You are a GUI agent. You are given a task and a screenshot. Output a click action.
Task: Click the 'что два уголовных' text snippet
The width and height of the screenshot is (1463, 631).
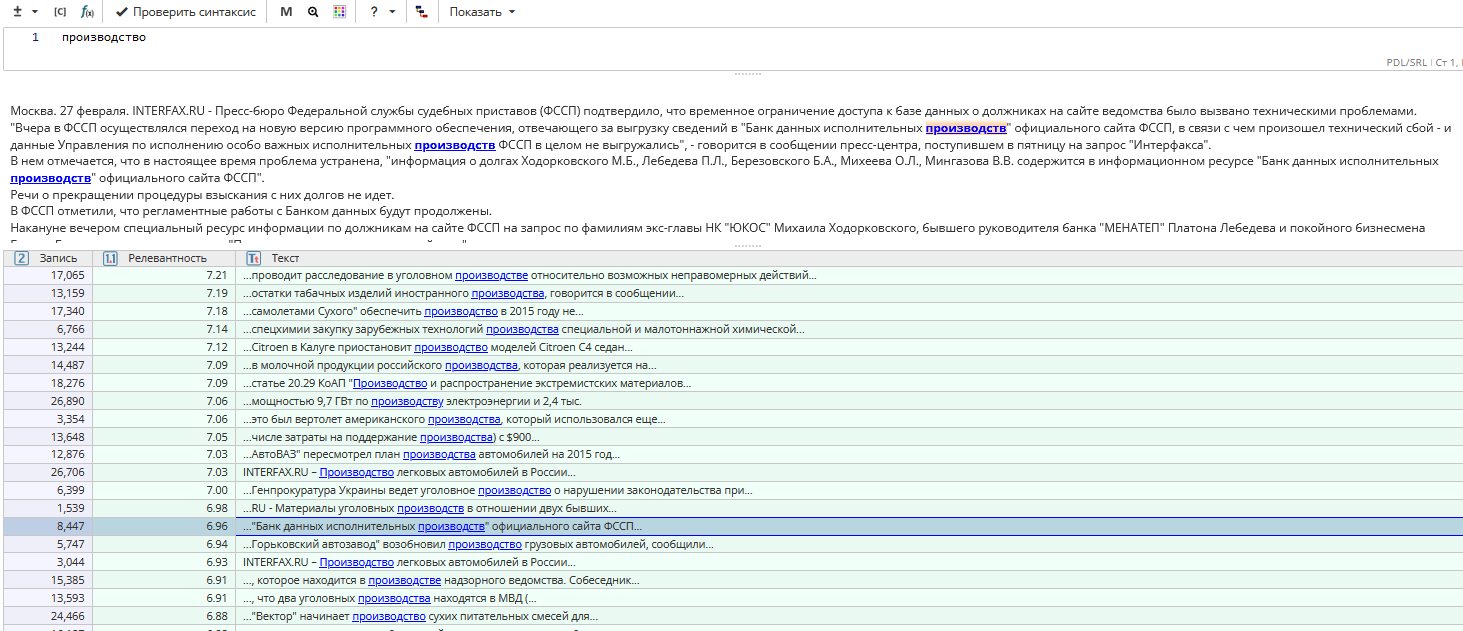click(x=390, y=598)
